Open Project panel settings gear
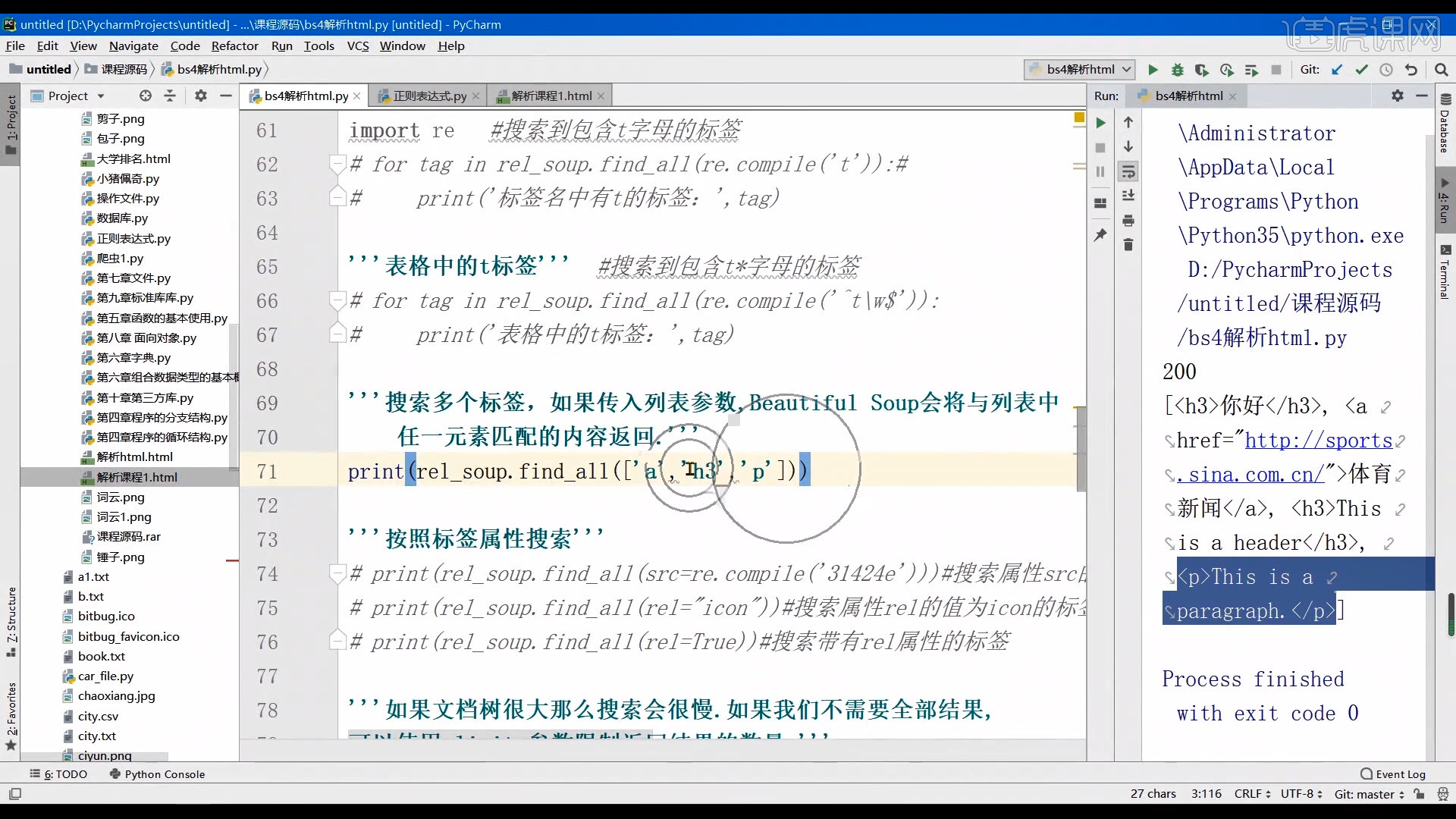 point(200,96)
